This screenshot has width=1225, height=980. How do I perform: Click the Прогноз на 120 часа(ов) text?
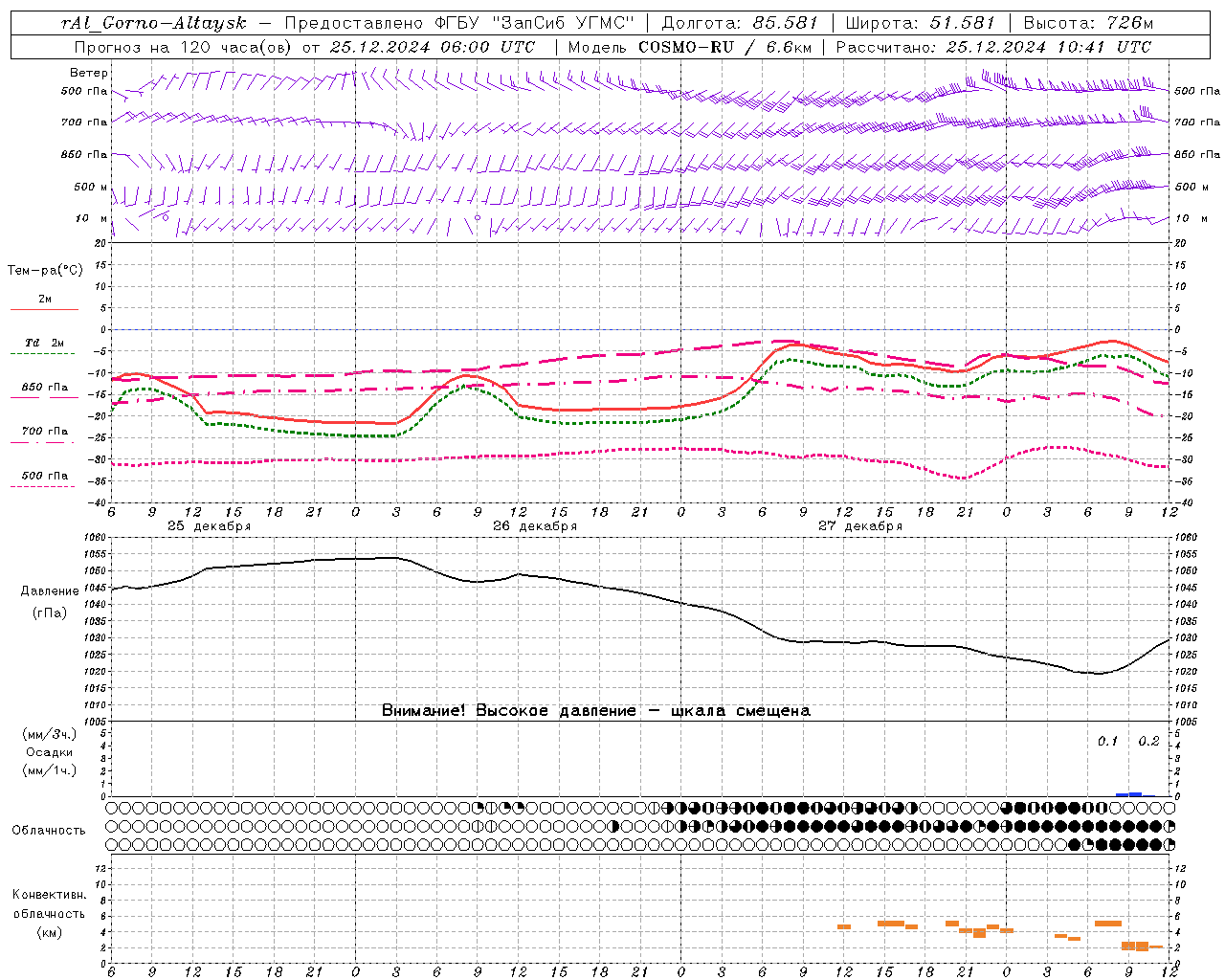click(x=184, y=47)
